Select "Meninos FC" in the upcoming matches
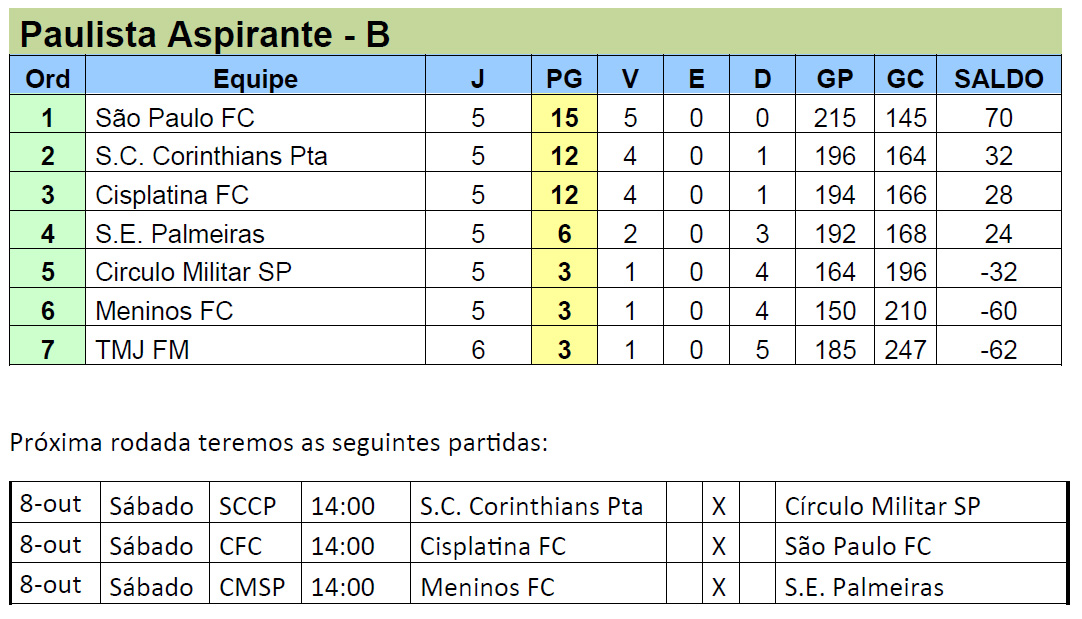Viewport: 1082px width, 619px height. [x=487, y=586]
